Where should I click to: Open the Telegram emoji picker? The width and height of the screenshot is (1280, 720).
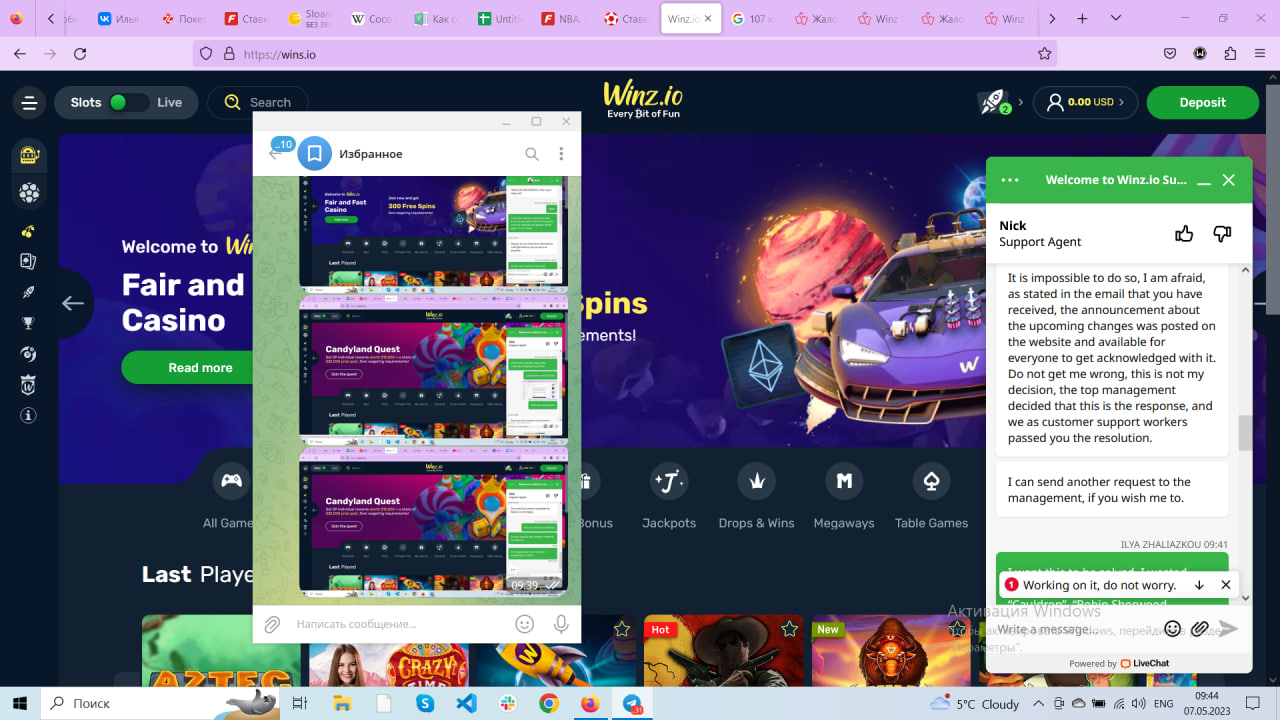[x=524, y=624]
